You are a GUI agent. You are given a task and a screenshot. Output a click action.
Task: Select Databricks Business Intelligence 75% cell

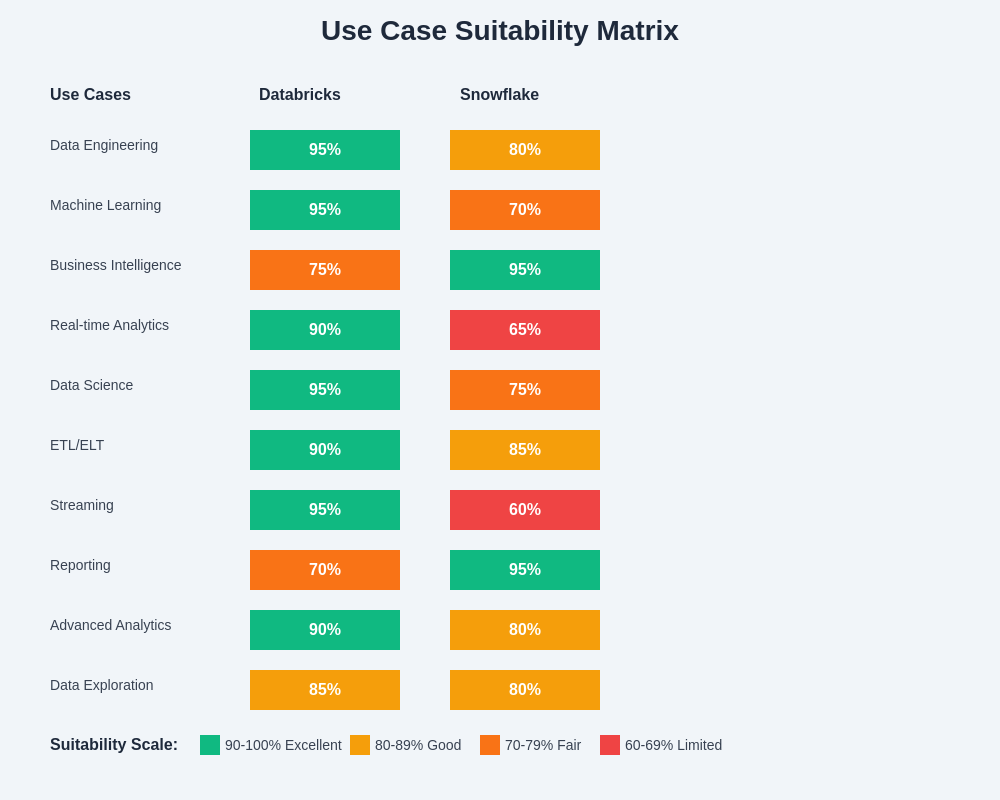pos(325,270)
